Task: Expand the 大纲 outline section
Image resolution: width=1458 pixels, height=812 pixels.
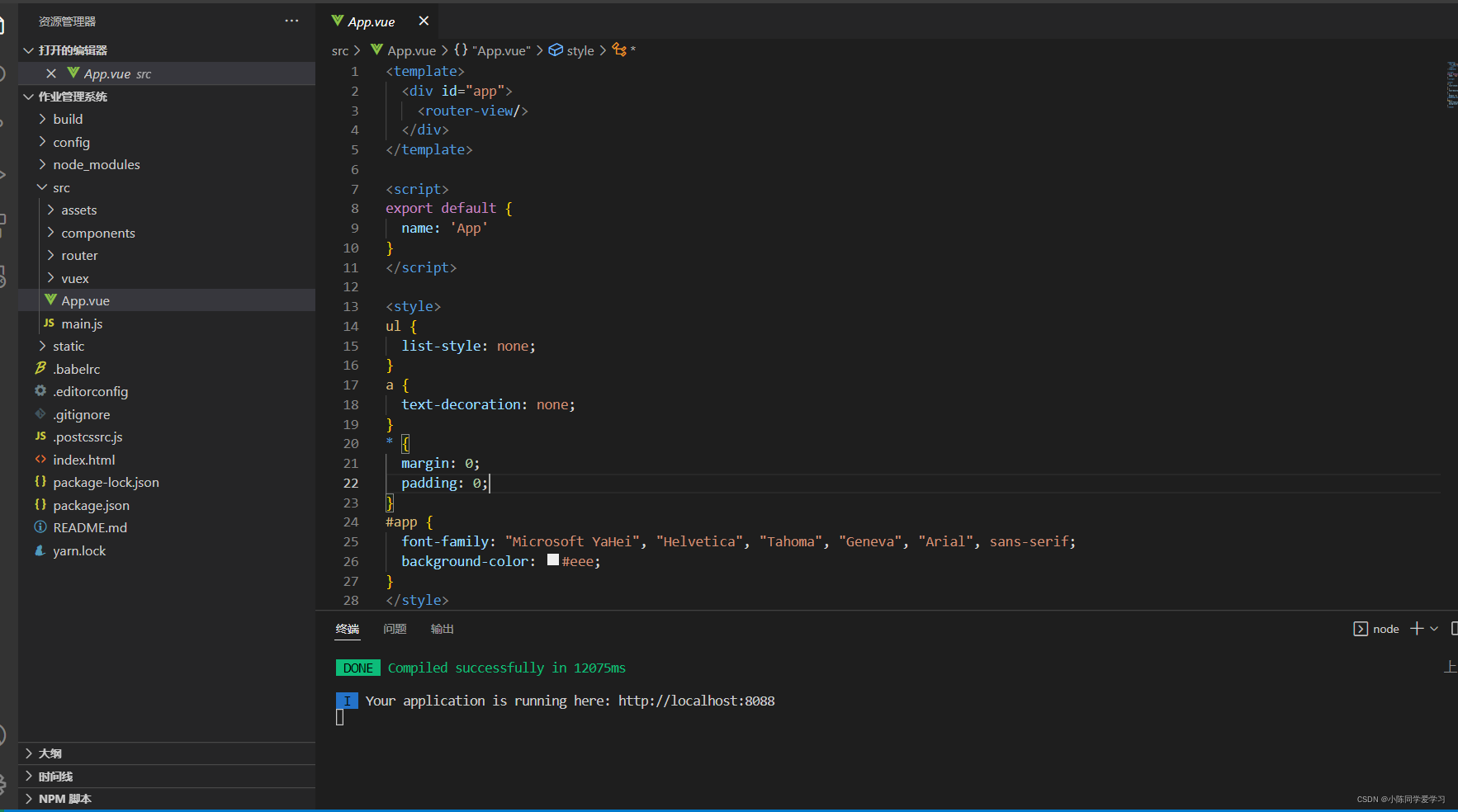Action: click(x=167, y=753)
